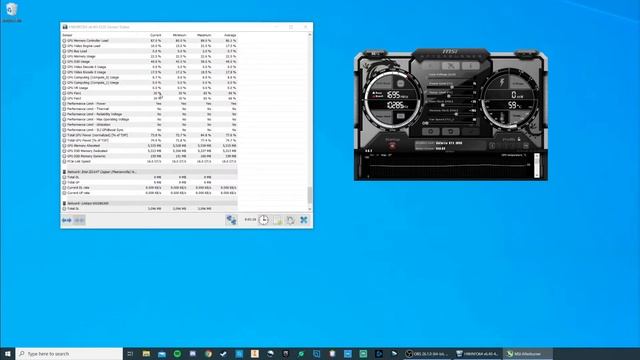This screenshot has height=360, width=640.
Task: Open HWiNFO sensor settings icon
Action: 291,220
